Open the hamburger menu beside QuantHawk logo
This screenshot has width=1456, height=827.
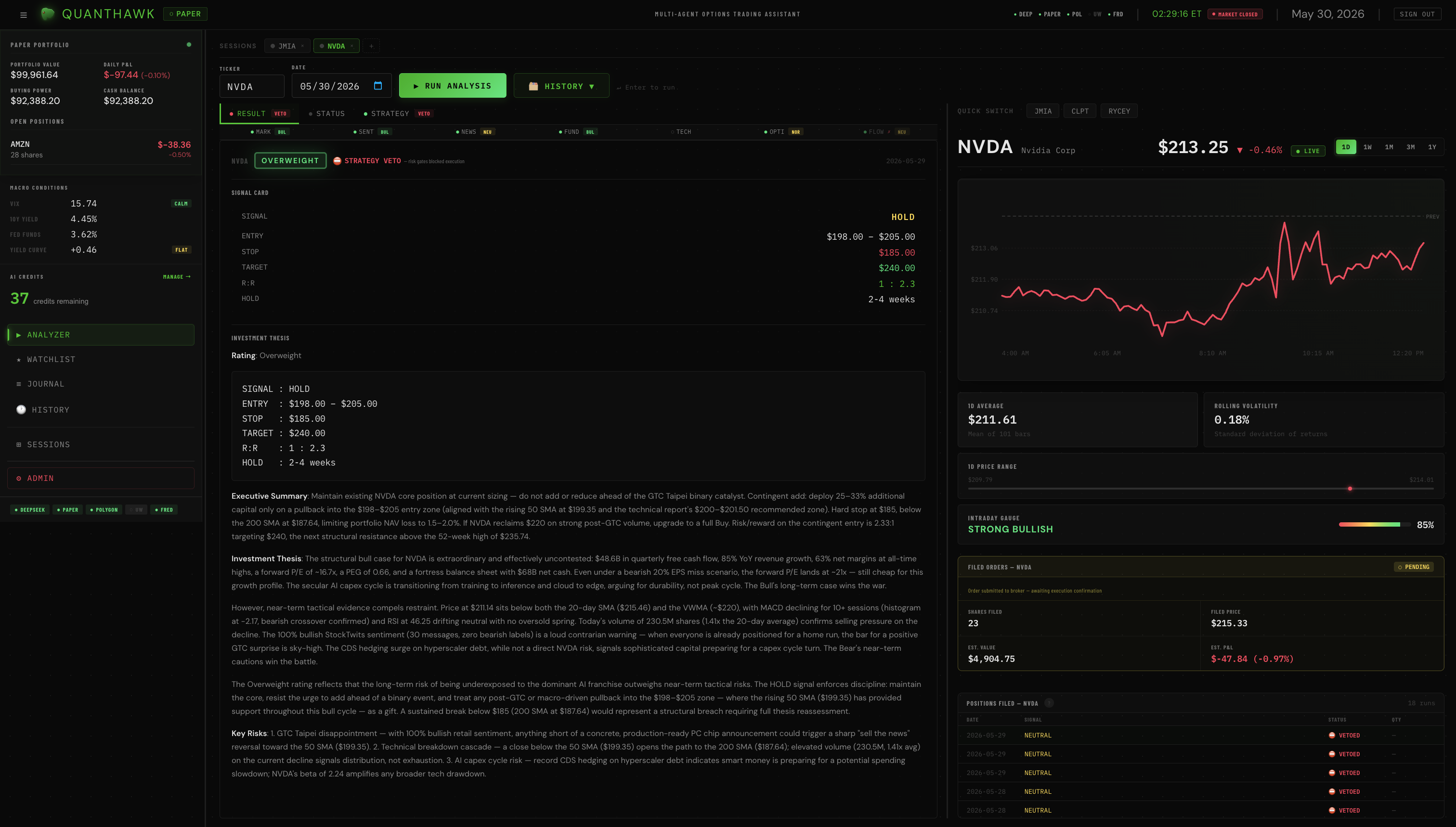[23, 15]
